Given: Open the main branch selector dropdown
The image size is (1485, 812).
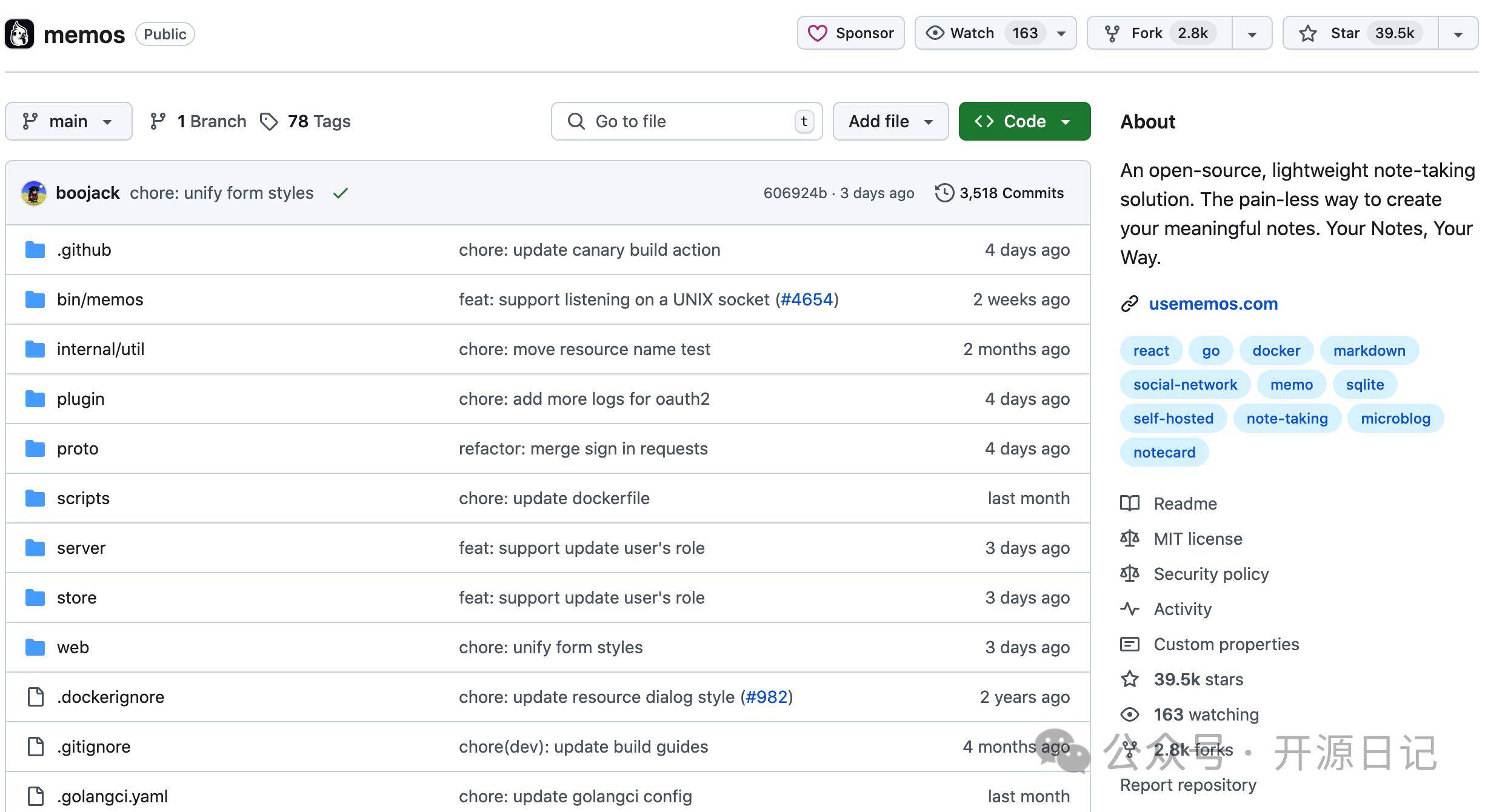Looking at the screenshot, I should (68, 121).
